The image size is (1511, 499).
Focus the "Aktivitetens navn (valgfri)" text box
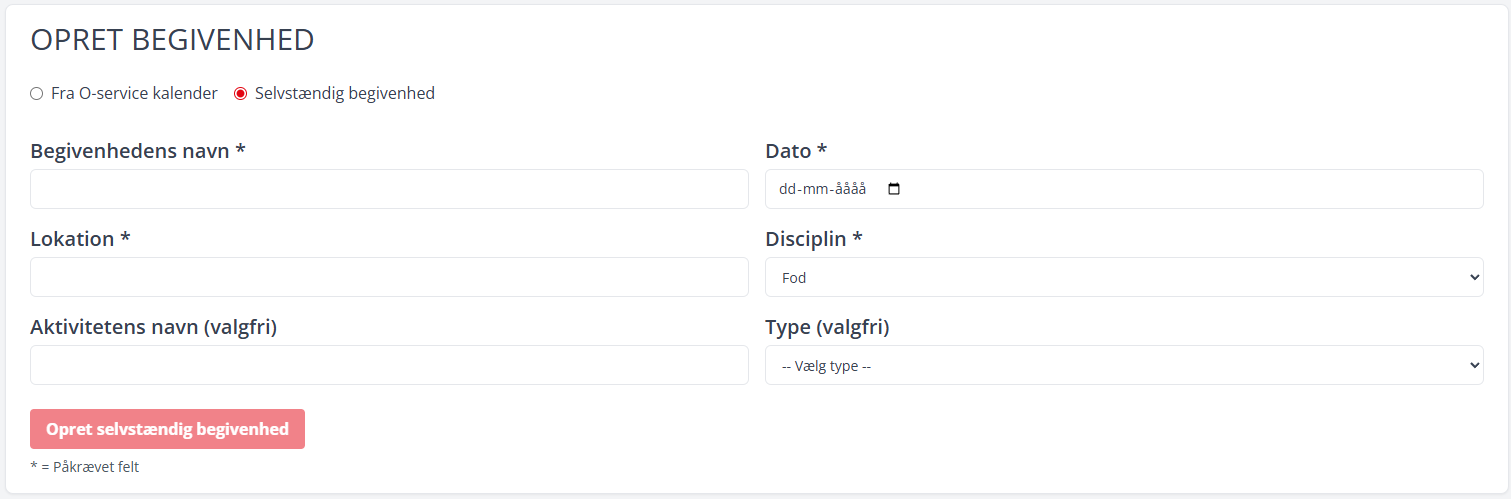tap(389, 365)
